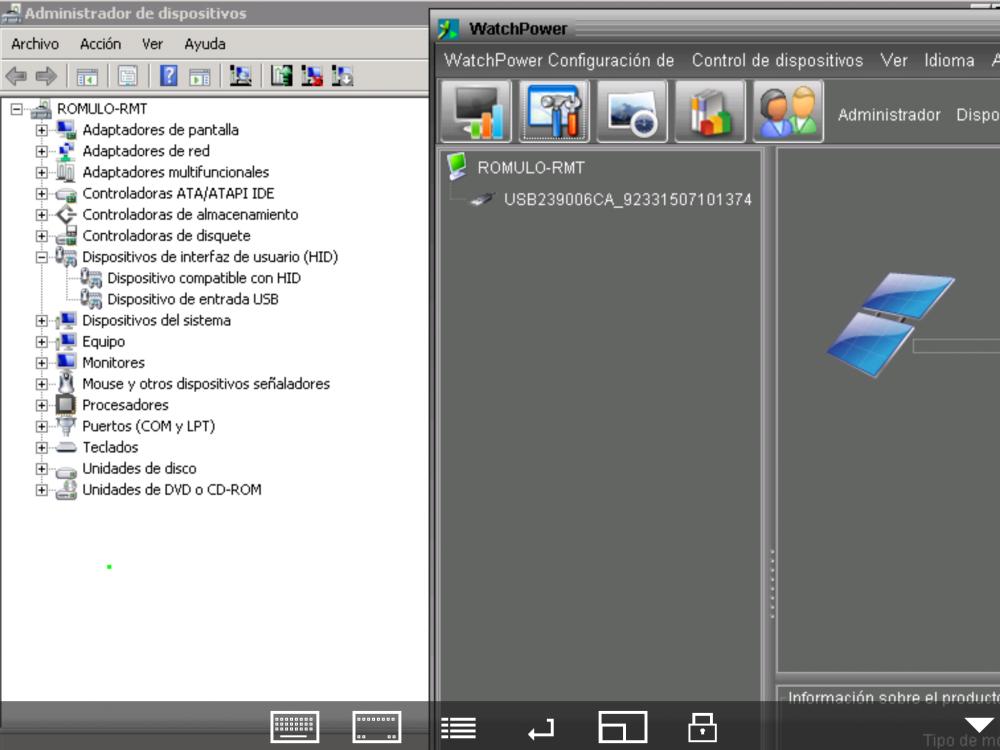Expand Procesadores node
This screenshot has height=750, width=1000.
point(41,405)
